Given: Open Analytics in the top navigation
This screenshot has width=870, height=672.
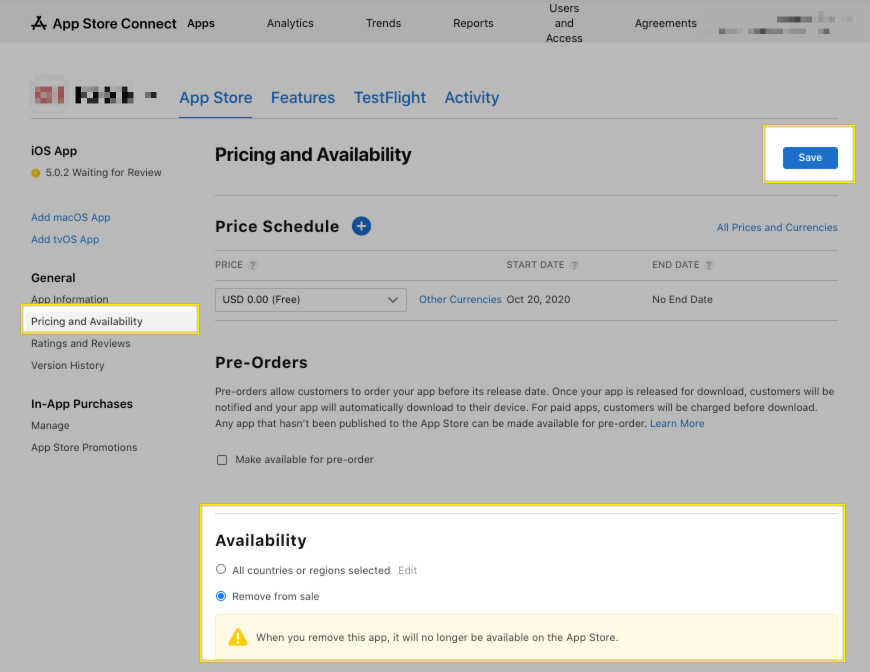Looking at the screenshot, I should (290, 23).
